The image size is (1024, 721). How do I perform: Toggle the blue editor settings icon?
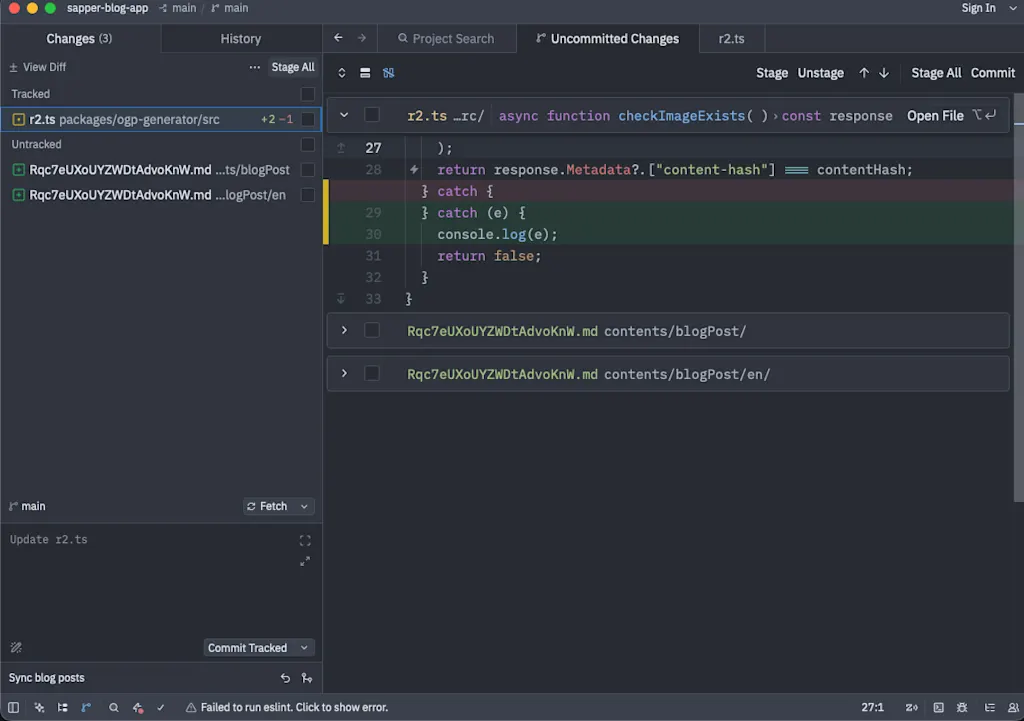pos(389,73)
